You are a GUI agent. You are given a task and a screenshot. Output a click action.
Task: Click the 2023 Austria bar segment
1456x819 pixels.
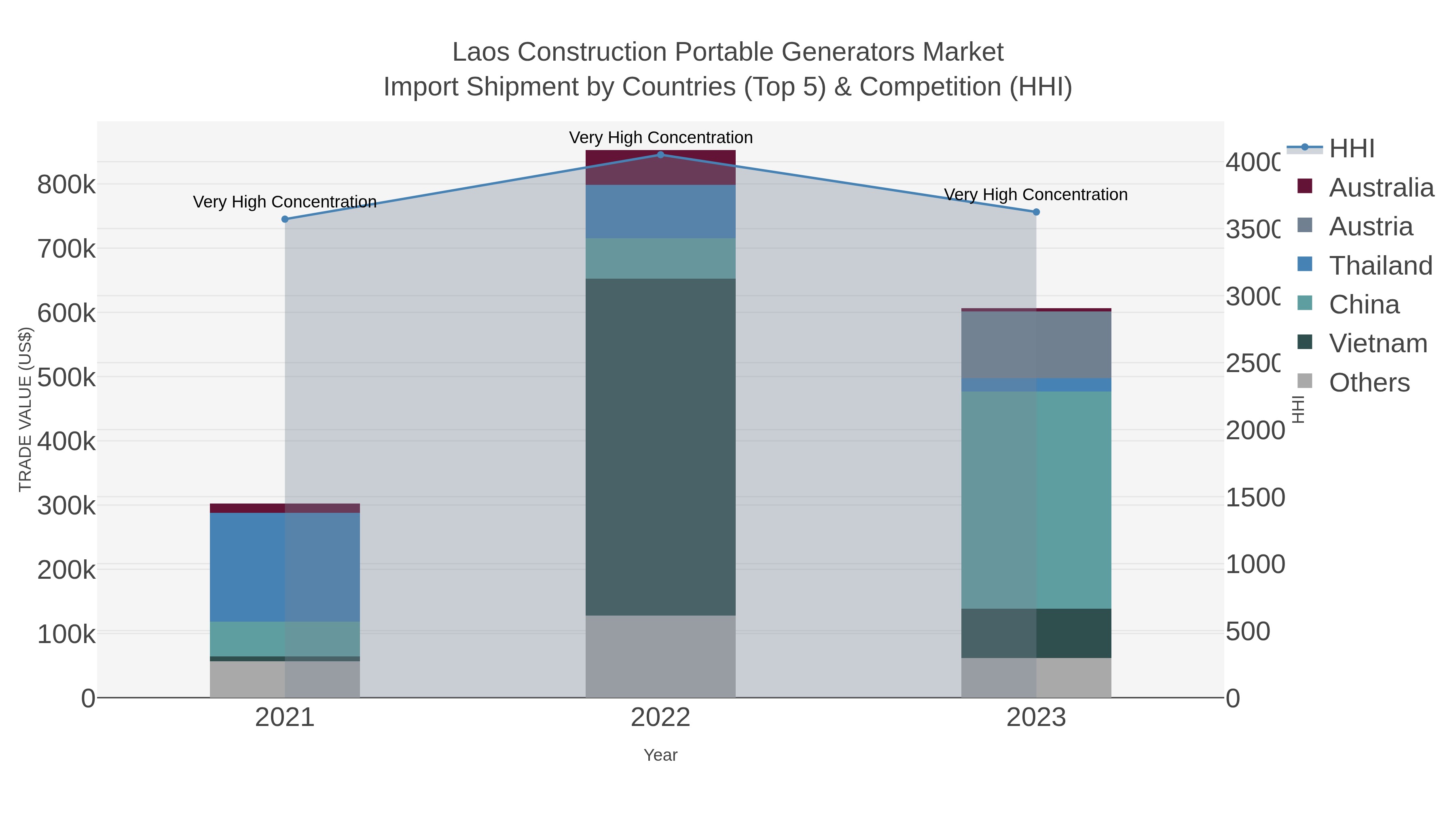[x=1036, y=345]
